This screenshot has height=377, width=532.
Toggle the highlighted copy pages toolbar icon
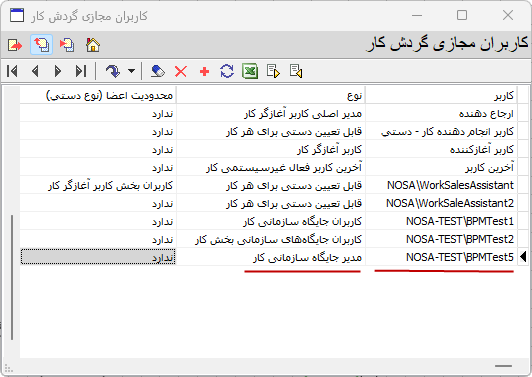(41, 45)
